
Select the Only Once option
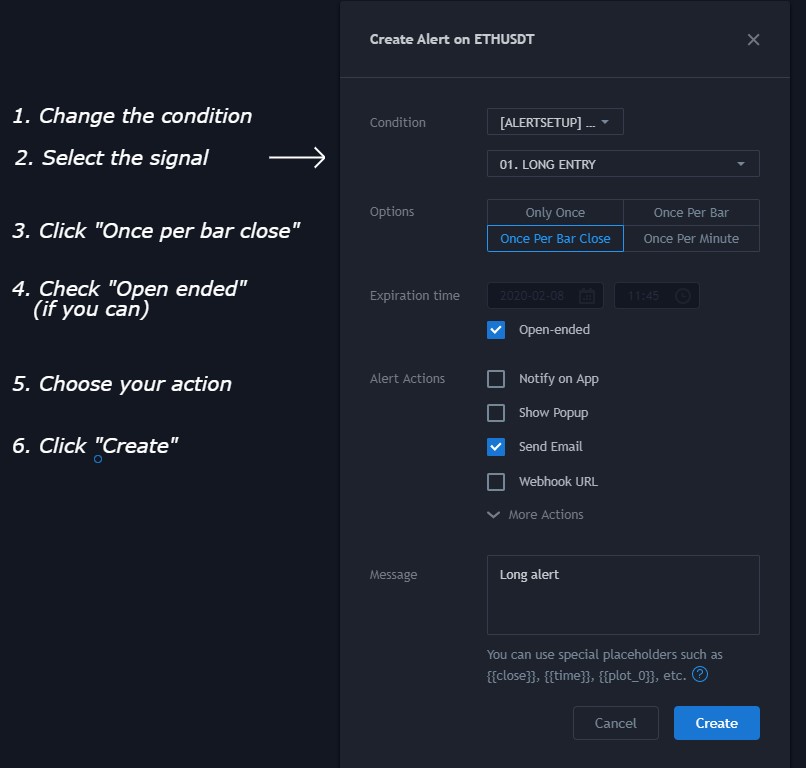click(x=555, y=212)
